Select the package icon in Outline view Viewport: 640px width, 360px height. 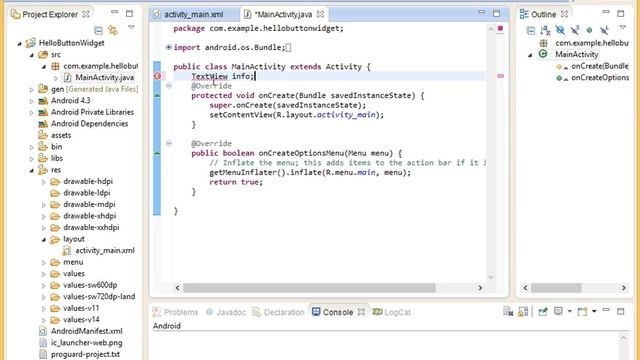(x=543, y=42)
